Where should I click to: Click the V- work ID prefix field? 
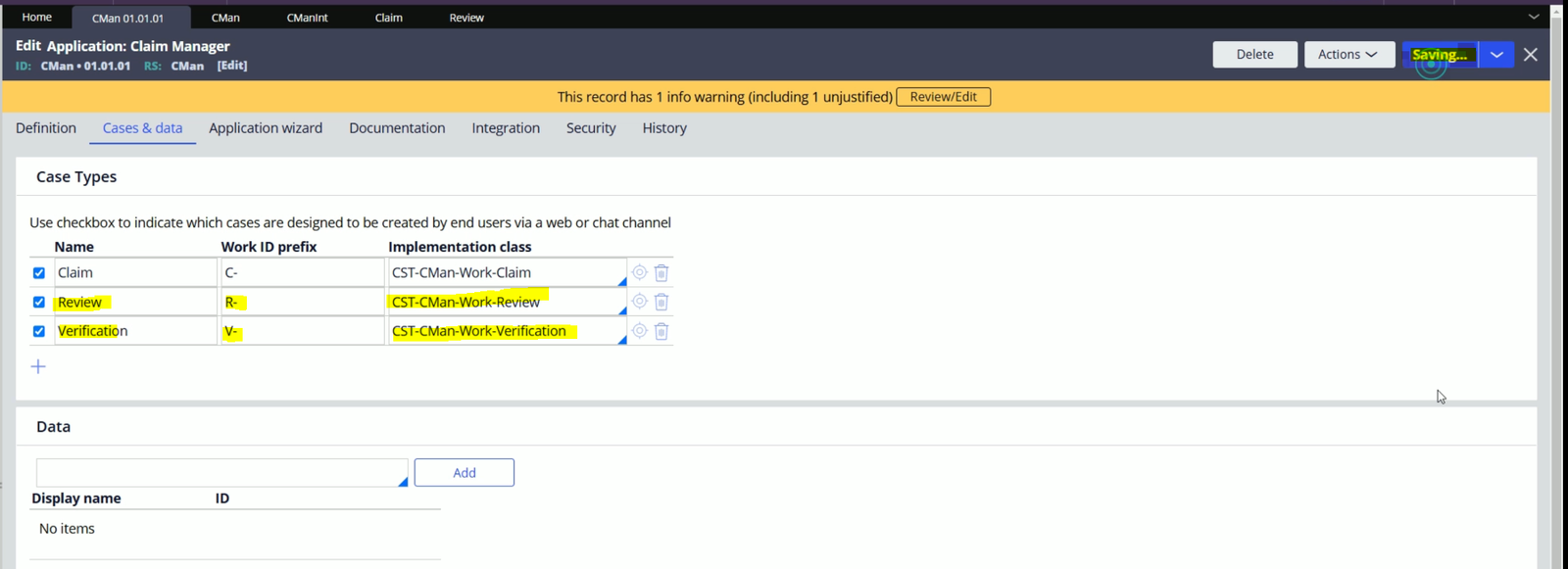[x=302, y=331]
